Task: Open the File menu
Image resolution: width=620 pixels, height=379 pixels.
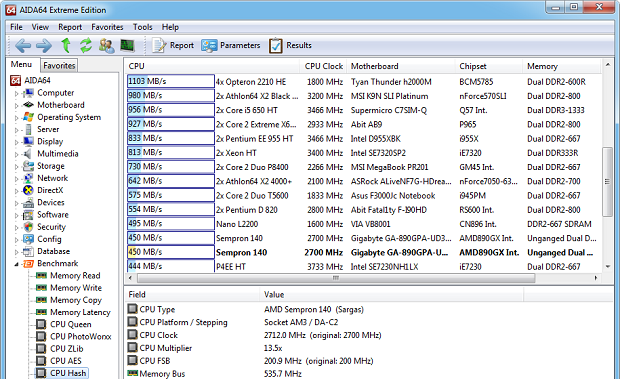Action: (x=16, y=27)
